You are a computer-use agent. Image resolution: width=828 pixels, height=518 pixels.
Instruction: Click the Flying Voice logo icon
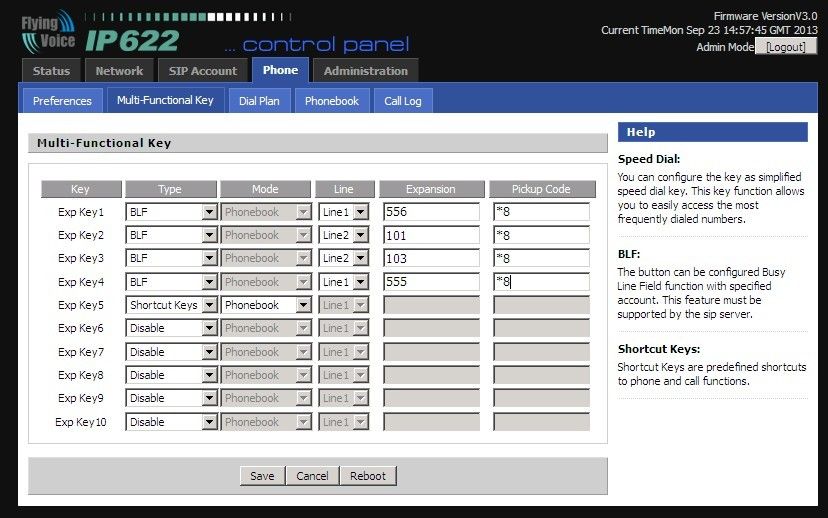(48, 32)
